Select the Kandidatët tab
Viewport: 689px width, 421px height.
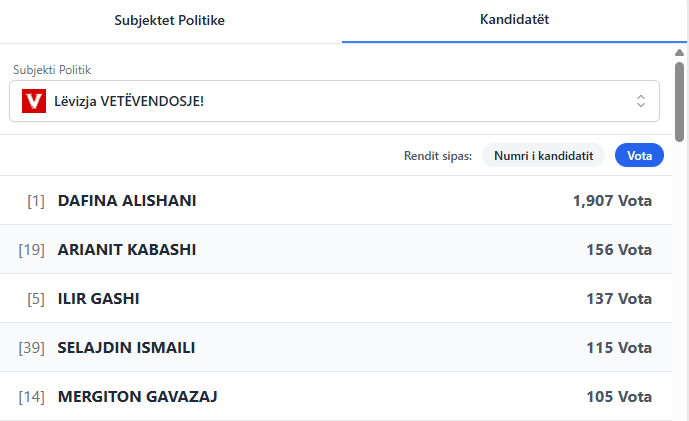pos(514,20)
